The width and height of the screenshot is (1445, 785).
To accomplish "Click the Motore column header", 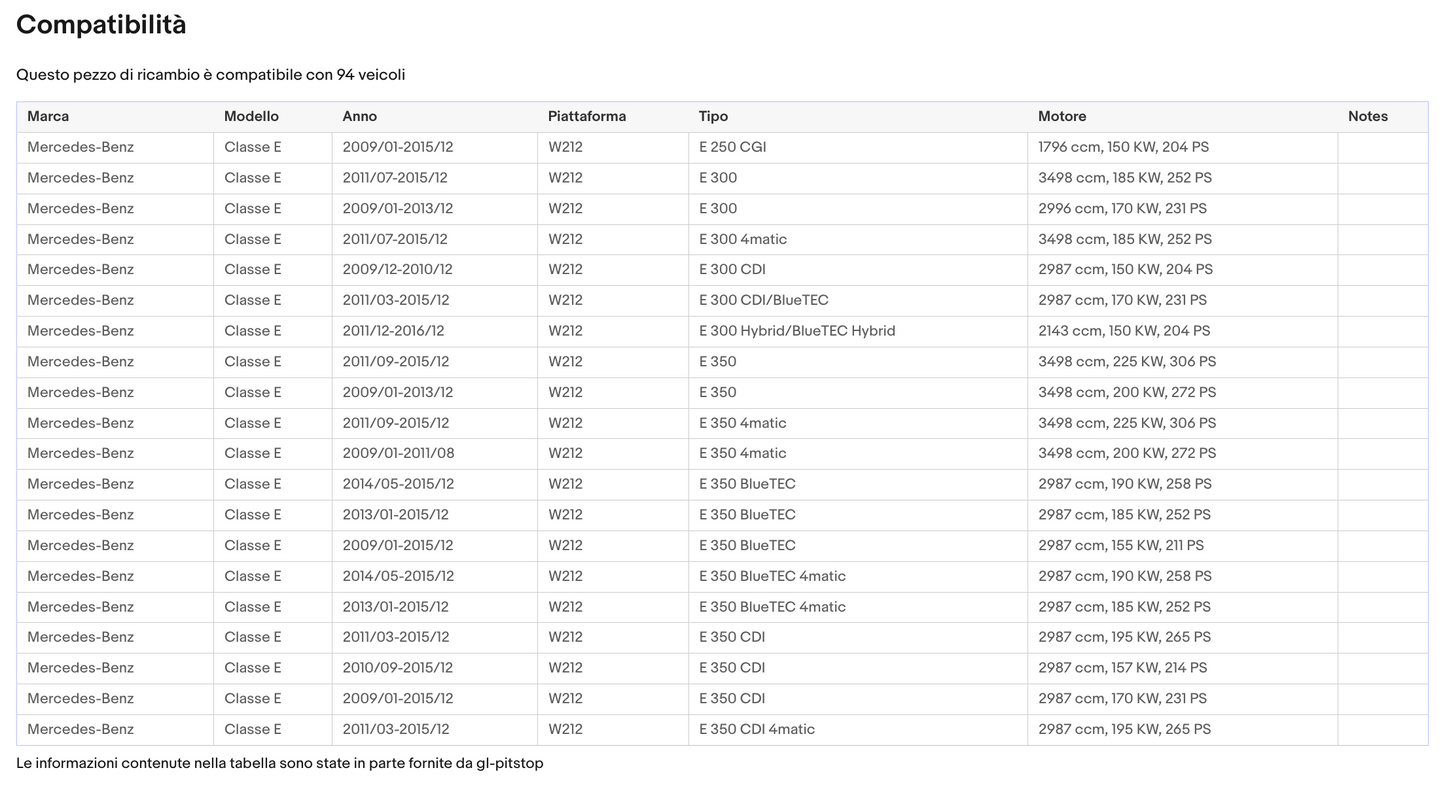I will [x=1183, y=117].
